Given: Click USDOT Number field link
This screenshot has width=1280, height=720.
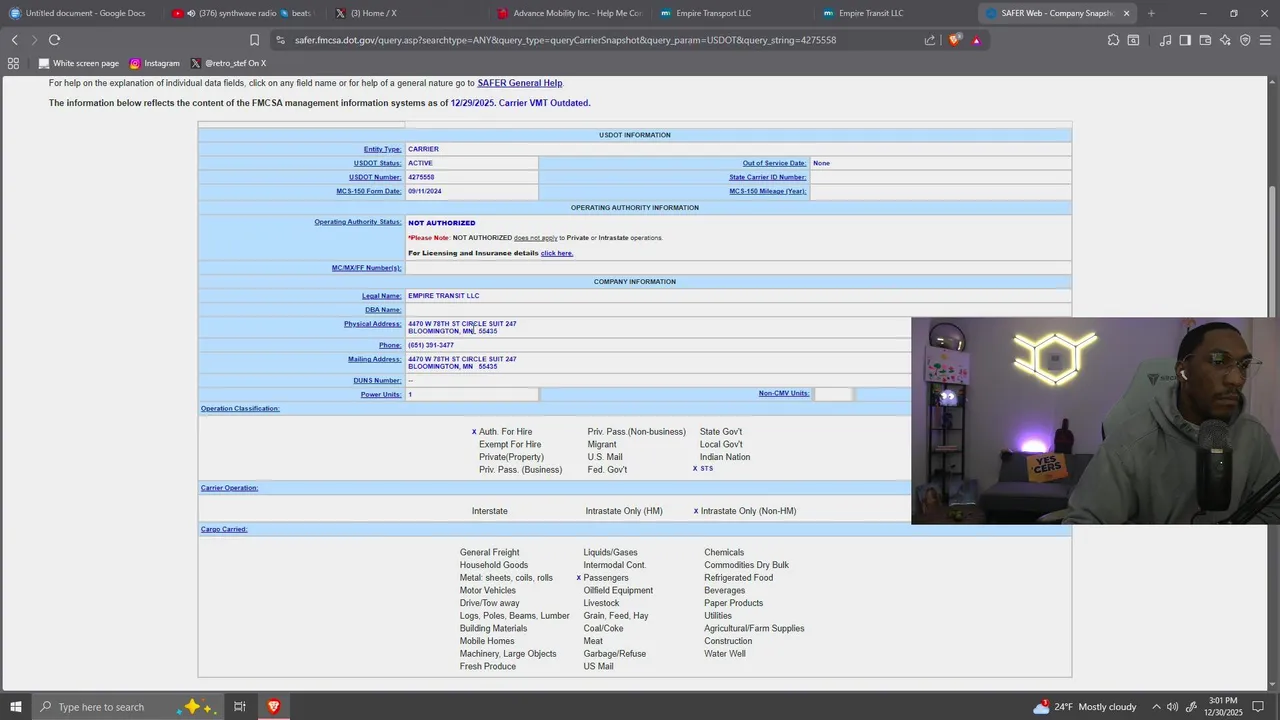Looking at the screenshot, I should [375, 177].
